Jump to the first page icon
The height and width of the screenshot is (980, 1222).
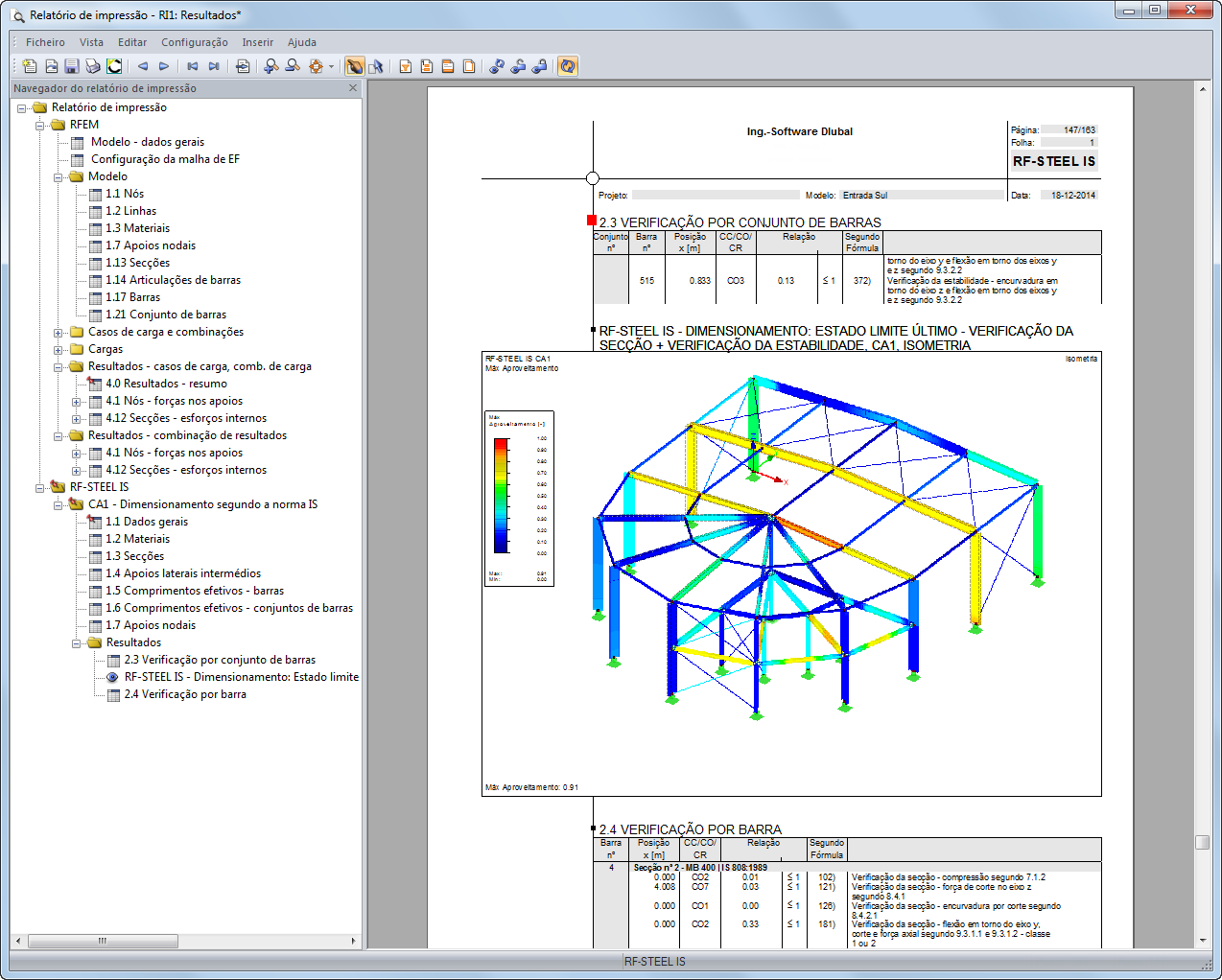click(192, 66)
